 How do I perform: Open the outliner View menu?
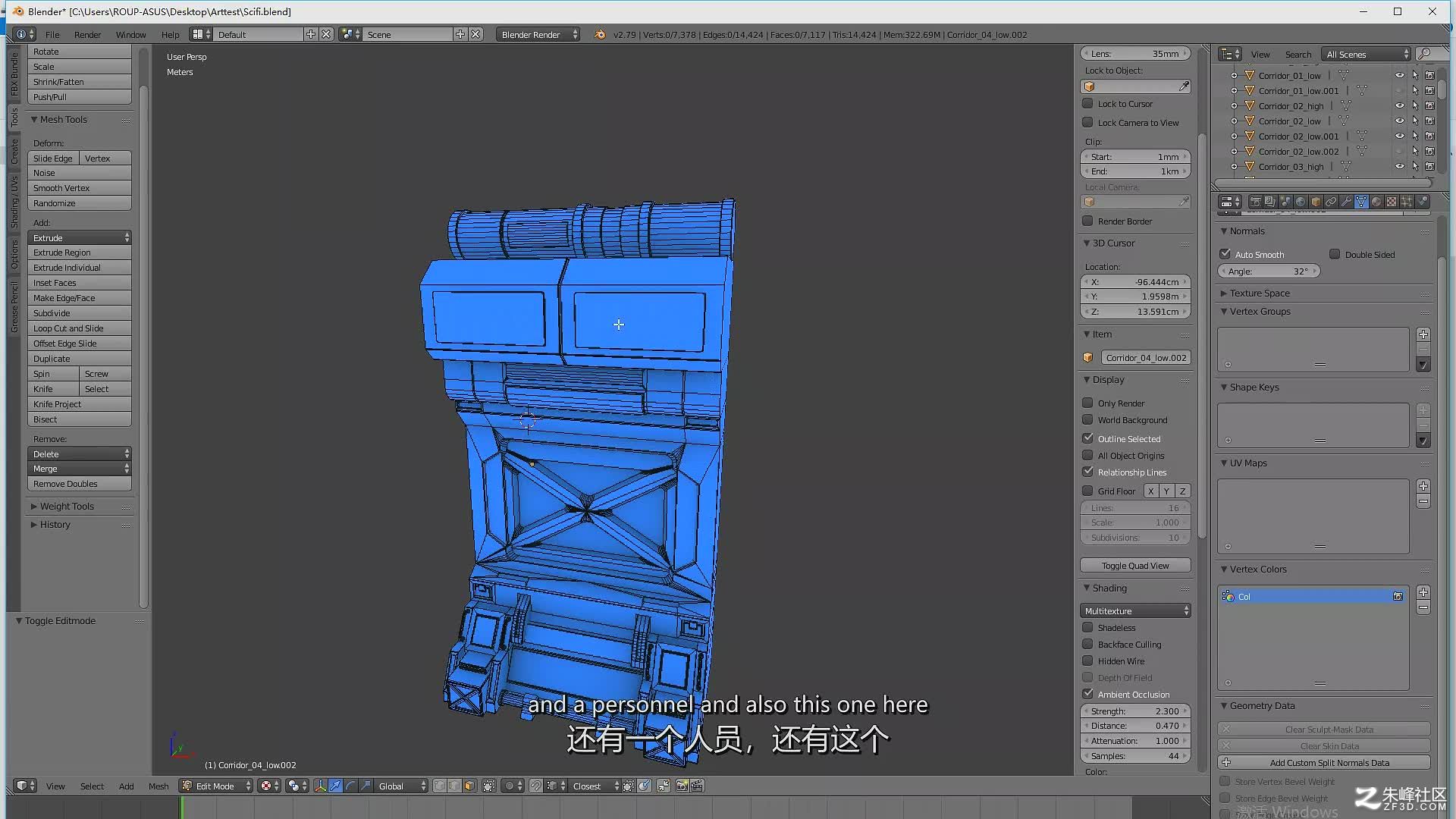pos(1260,55)
